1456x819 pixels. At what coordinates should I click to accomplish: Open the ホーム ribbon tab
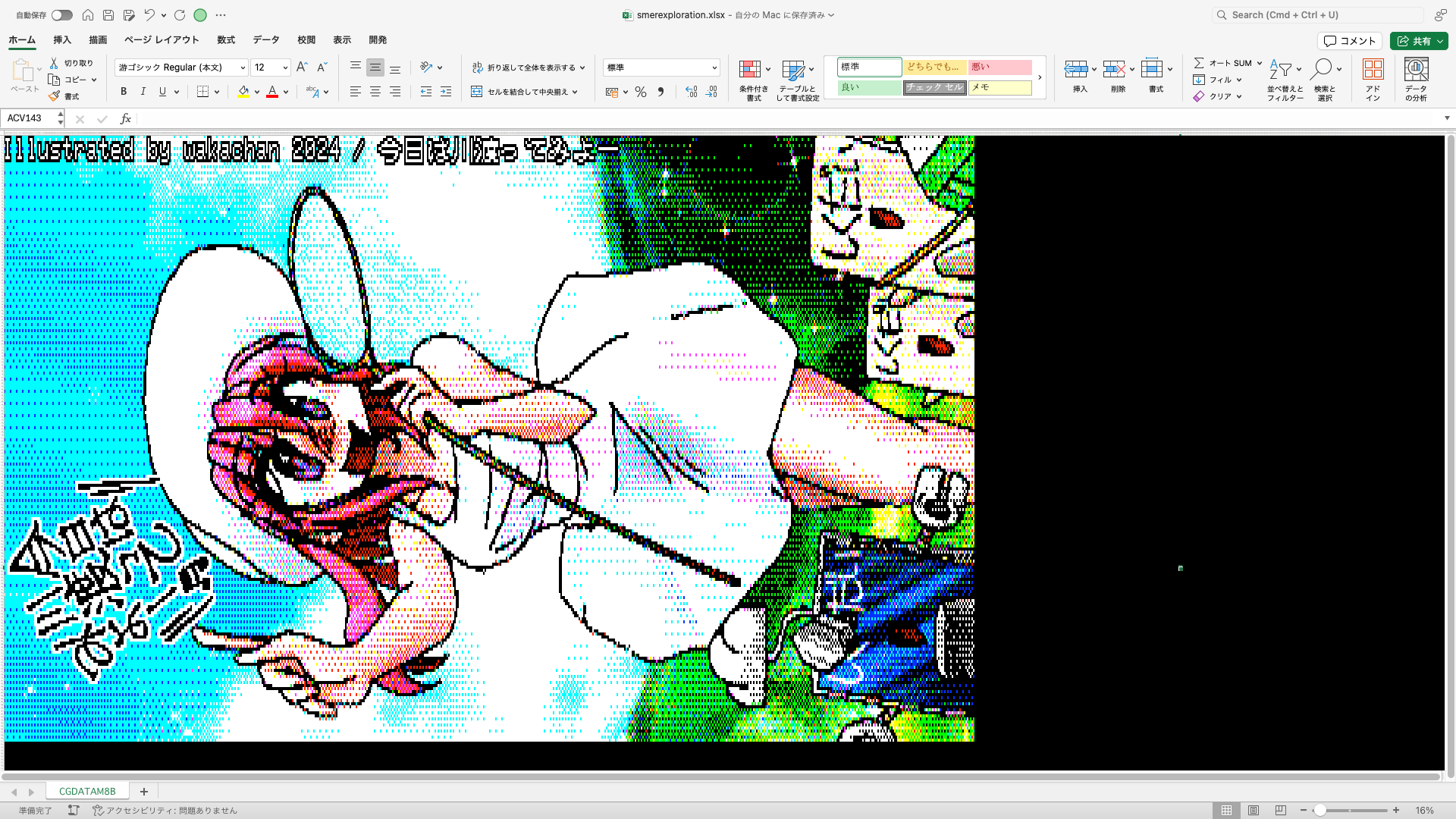(22, 40)
